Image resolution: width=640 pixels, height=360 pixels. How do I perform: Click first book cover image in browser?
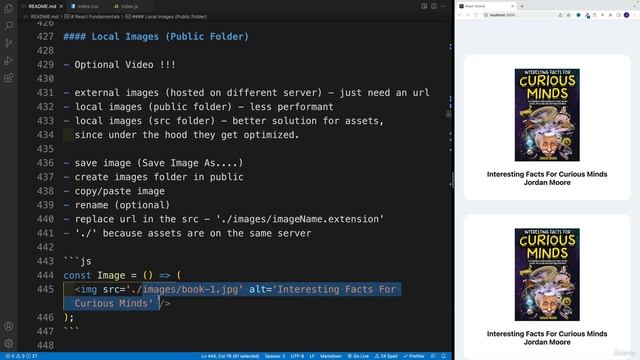(547, 115)
